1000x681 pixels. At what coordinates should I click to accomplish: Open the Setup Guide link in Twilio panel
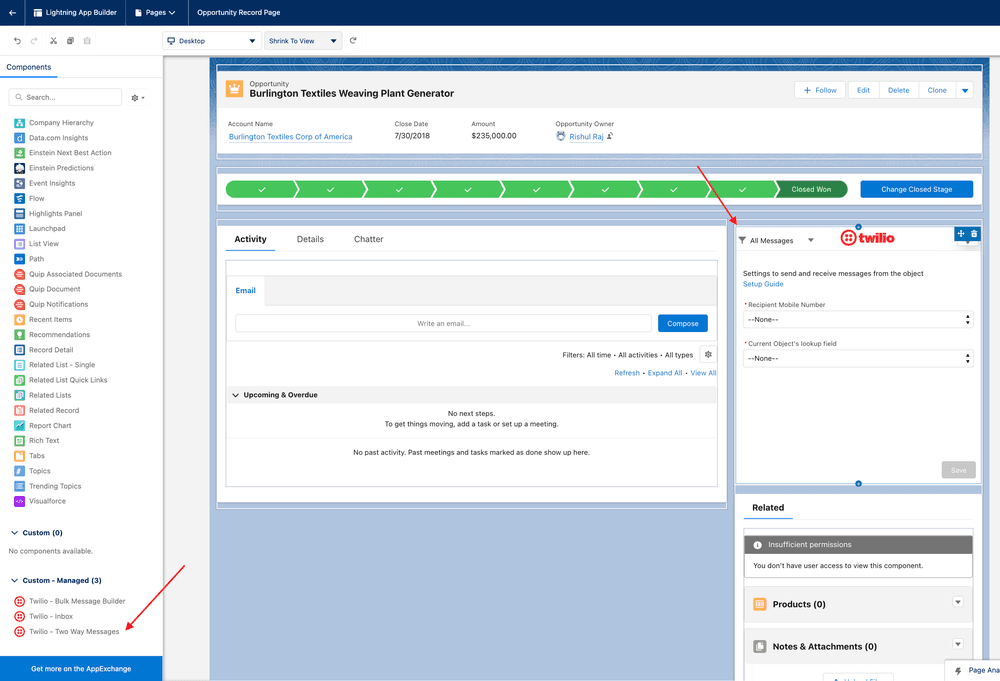pyautogui.click(x=763, y=284)
